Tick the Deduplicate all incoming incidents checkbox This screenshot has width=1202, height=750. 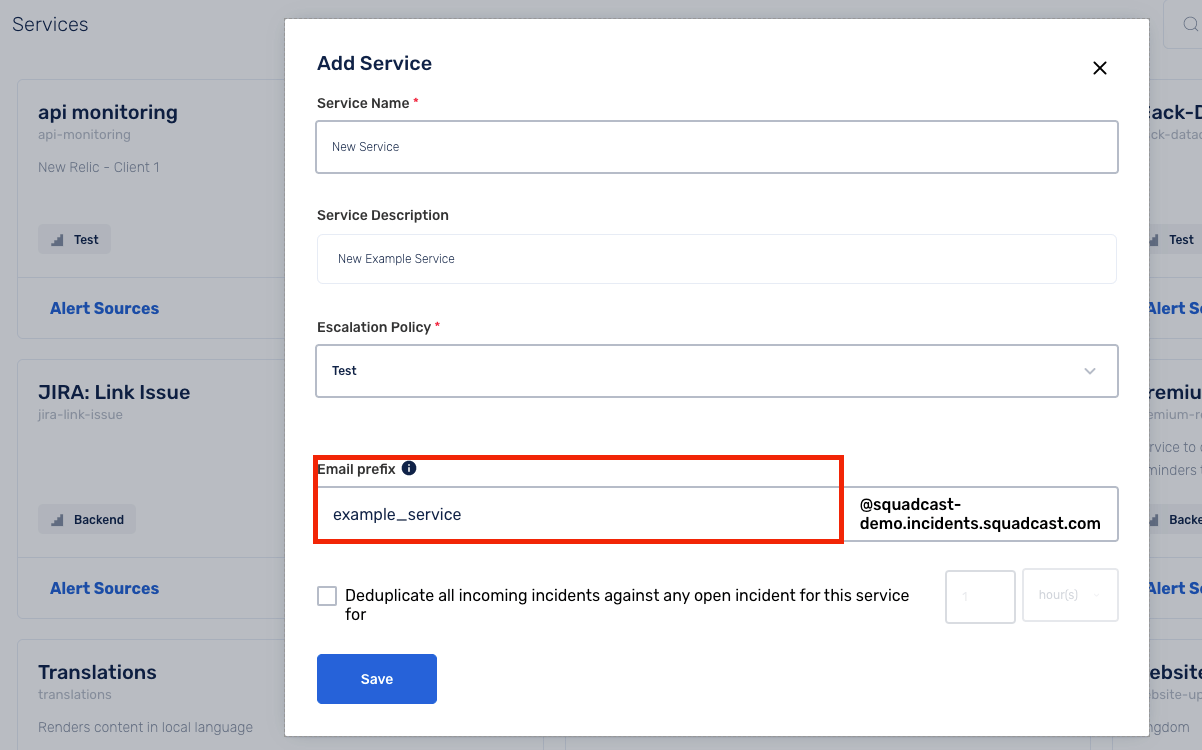click(x=327, y=596)
